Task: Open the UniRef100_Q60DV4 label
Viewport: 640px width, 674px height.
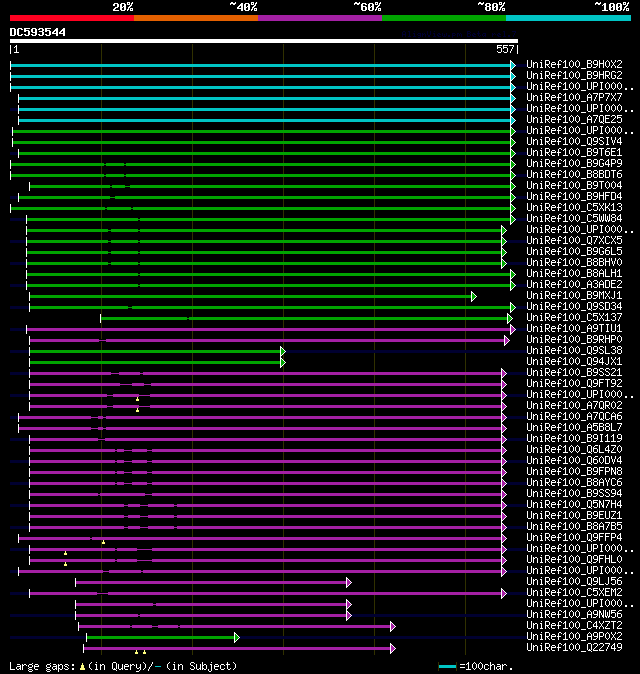Action: 574,461
